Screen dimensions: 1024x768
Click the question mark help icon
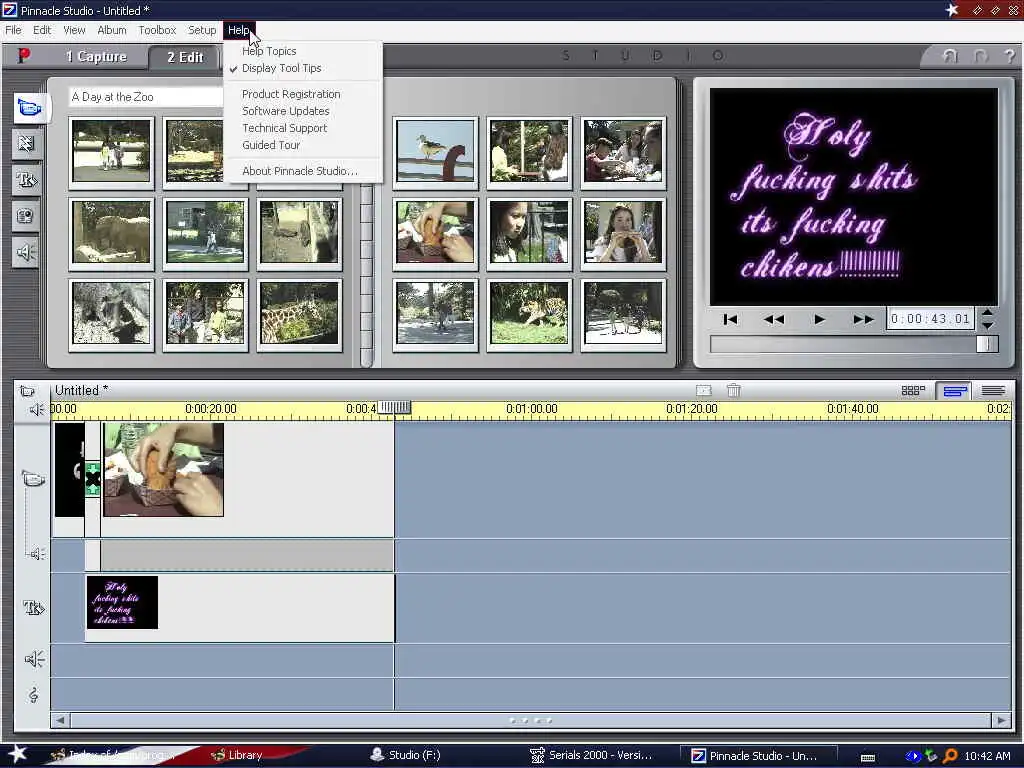[1010, 56]
